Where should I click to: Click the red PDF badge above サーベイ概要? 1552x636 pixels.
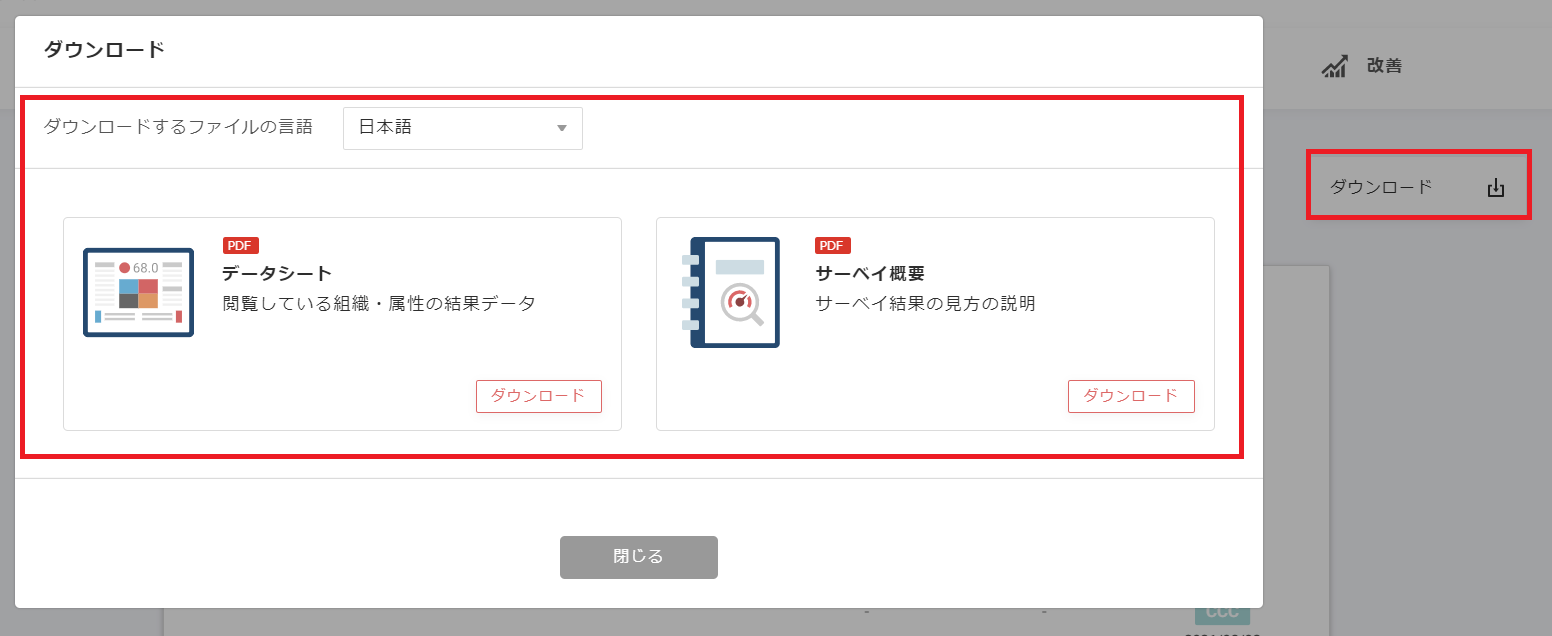[833, 246]
